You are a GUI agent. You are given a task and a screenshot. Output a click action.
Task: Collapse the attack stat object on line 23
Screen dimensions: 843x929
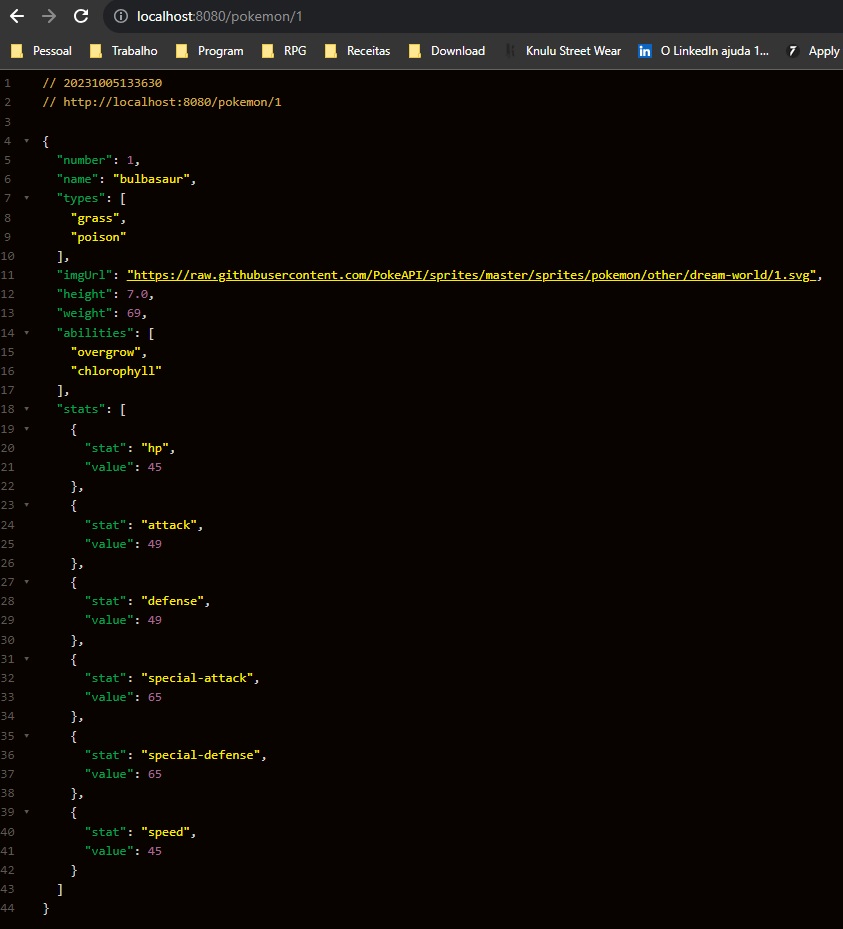[27, 505]
